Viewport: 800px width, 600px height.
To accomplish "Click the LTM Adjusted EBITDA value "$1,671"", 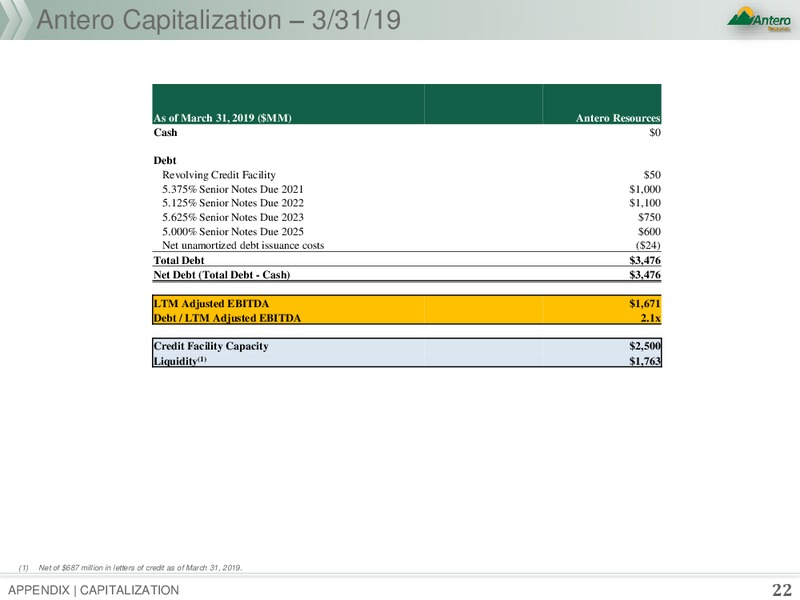I will [x=645, y=304].
